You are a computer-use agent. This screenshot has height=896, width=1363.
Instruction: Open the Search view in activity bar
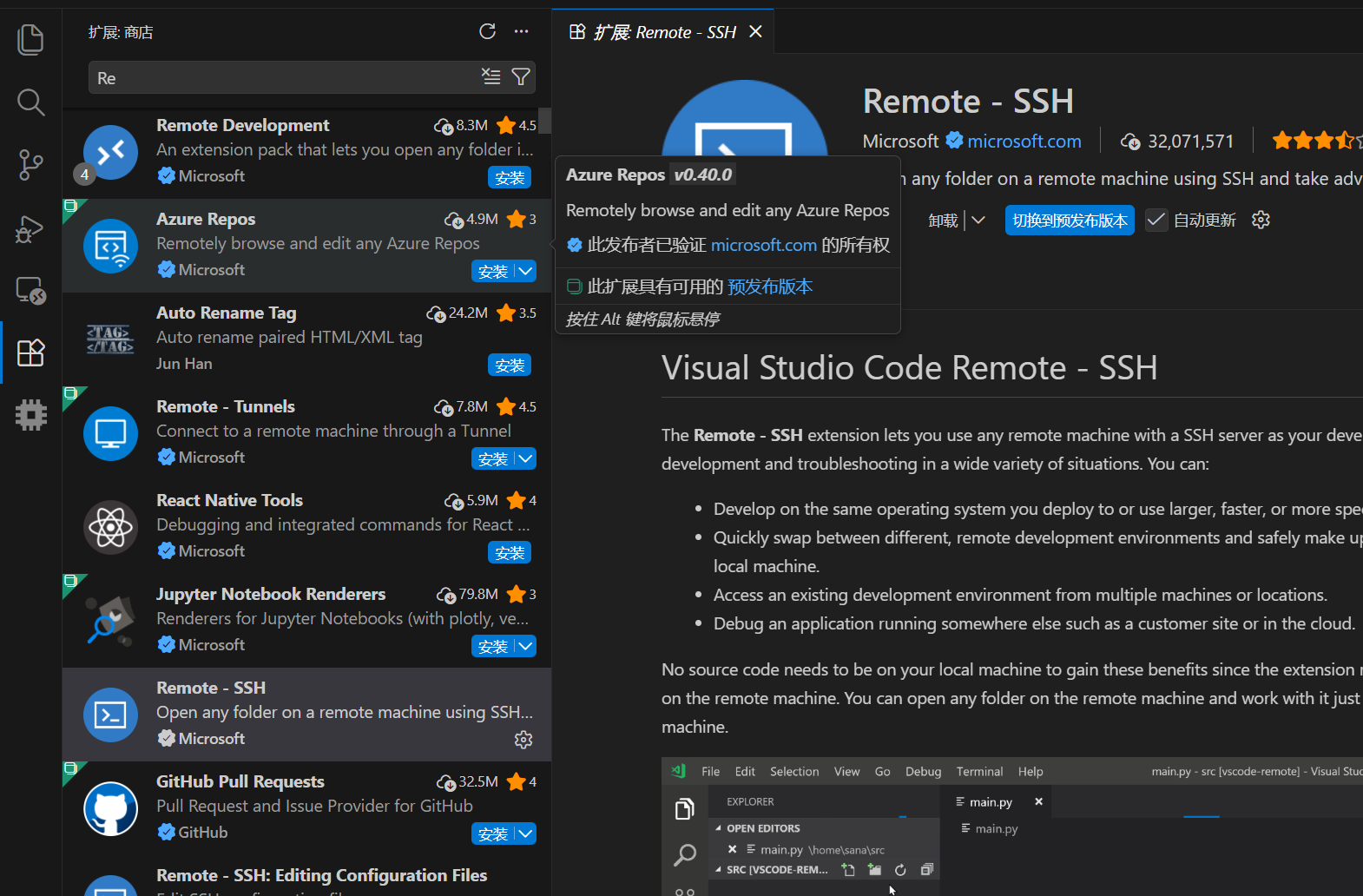30,102
